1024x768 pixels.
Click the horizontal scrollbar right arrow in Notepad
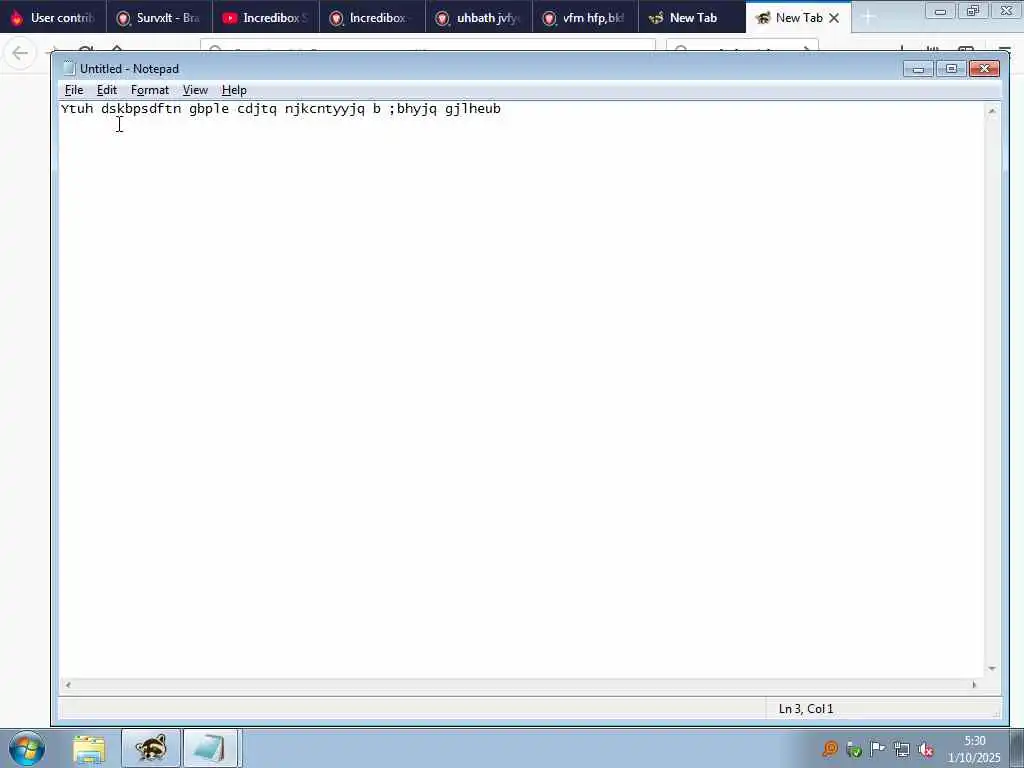(x=974, y=685)
